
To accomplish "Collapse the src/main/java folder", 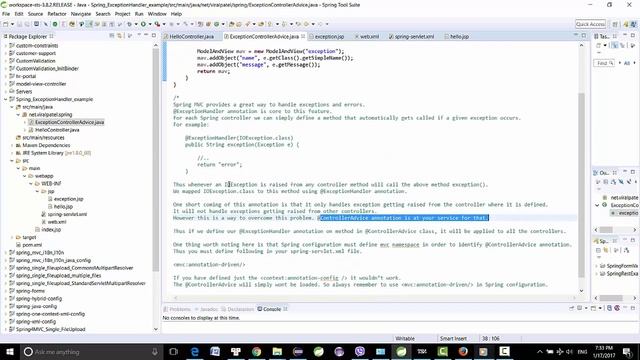I will (12, 107).
